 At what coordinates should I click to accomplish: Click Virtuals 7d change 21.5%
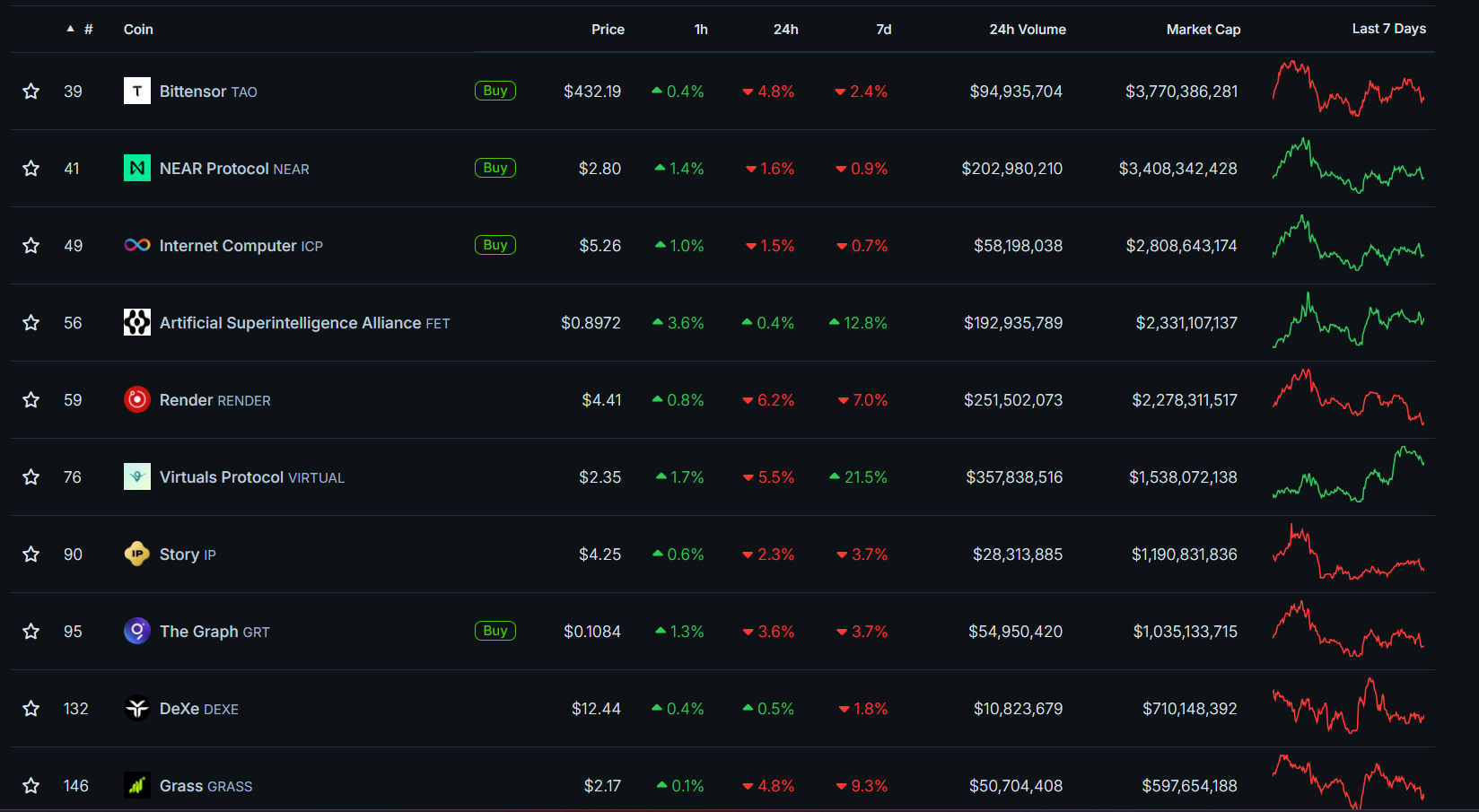tap(859, 477)
